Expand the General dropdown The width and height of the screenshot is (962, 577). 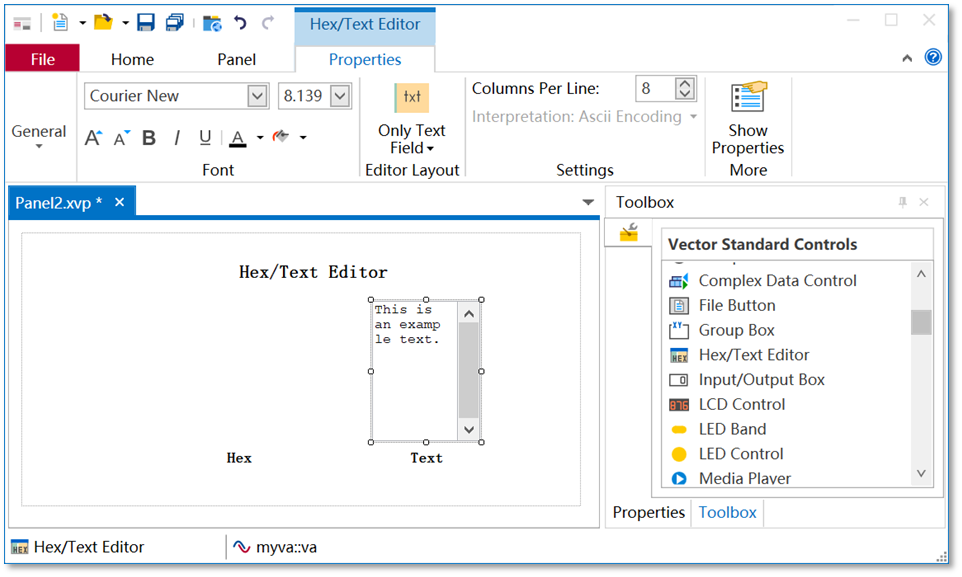coord(39,136)
